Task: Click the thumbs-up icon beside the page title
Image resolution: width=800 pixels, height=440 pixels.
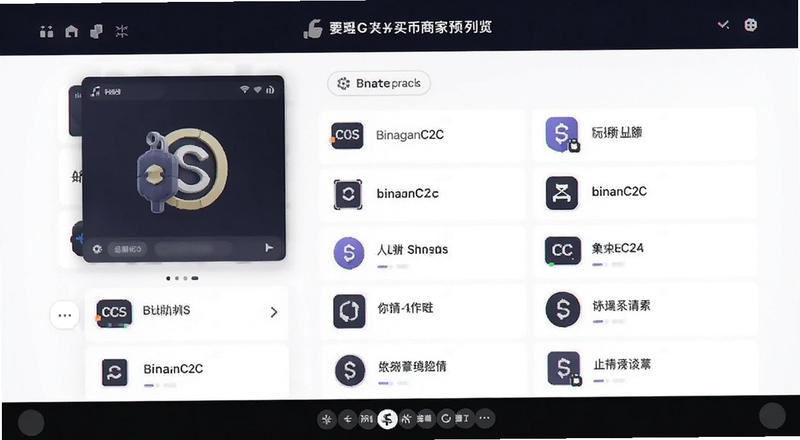Action: (313, 29)
